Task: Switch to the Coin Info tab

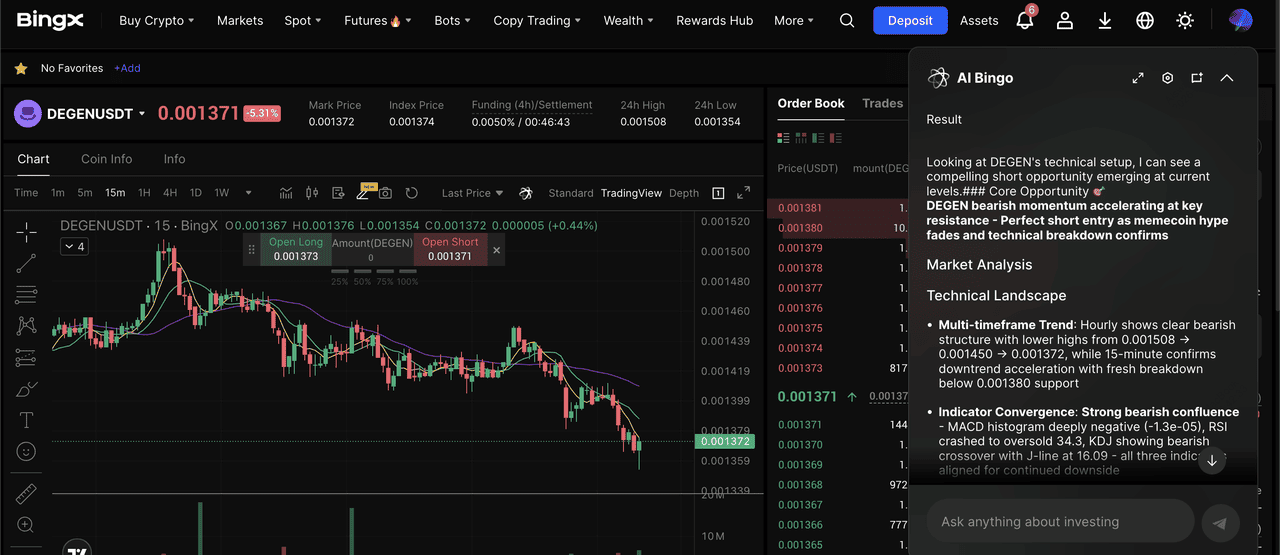Action: tap(106, 159)
